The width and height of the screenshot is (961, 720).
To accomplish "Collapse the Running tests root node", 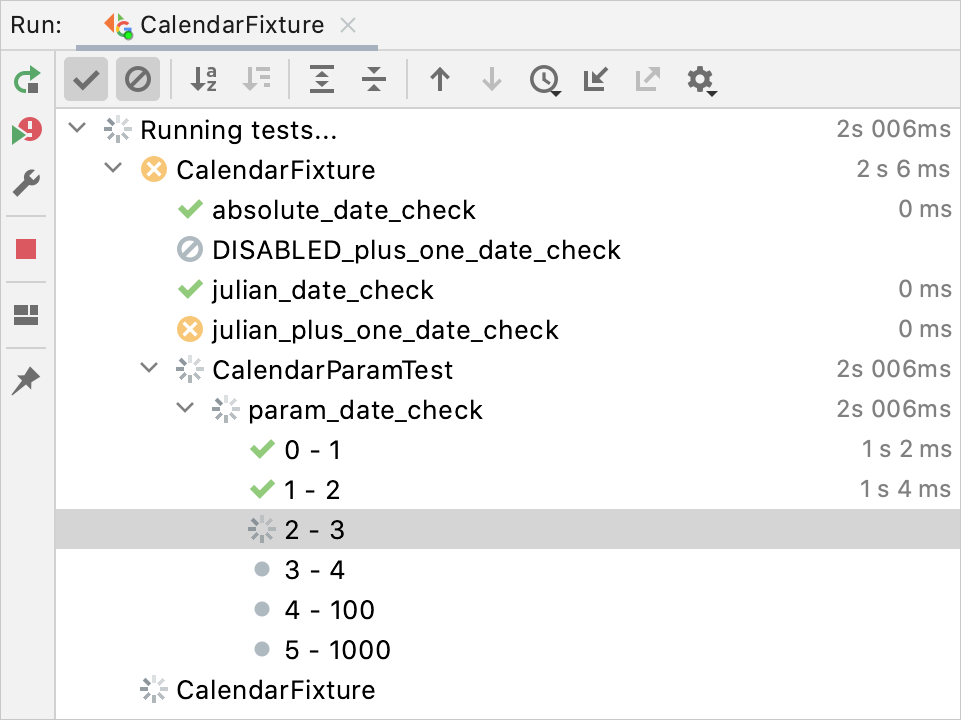I will click(x=77, y=128).
